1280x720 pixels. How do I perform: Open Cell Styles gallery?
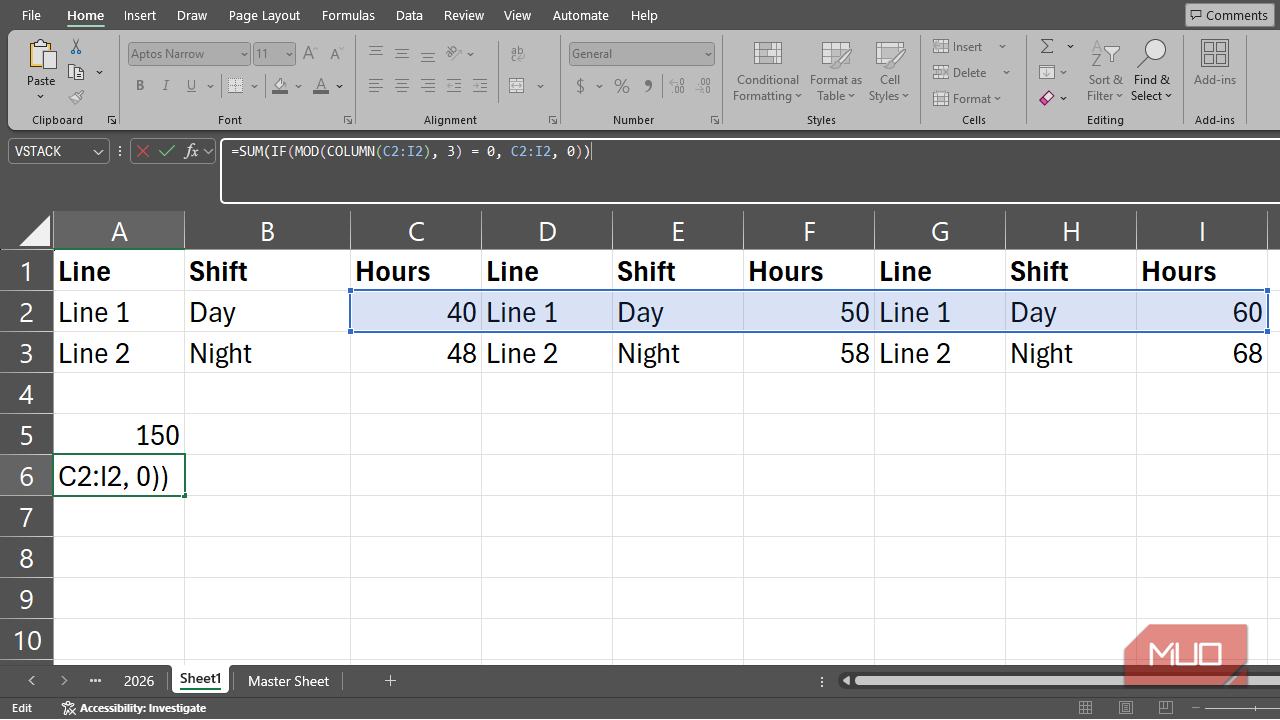pos(889,72)
